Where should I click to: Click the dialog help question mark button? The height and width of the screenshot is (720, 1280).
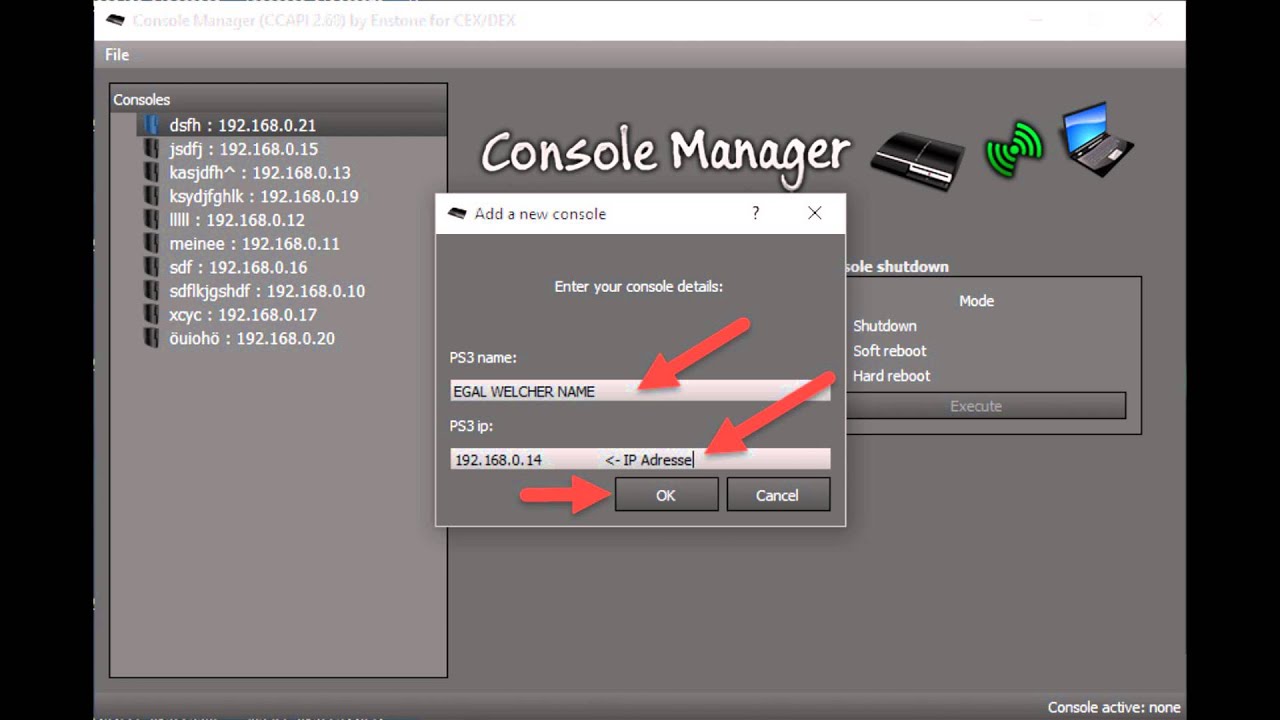[x=756, y=213]
